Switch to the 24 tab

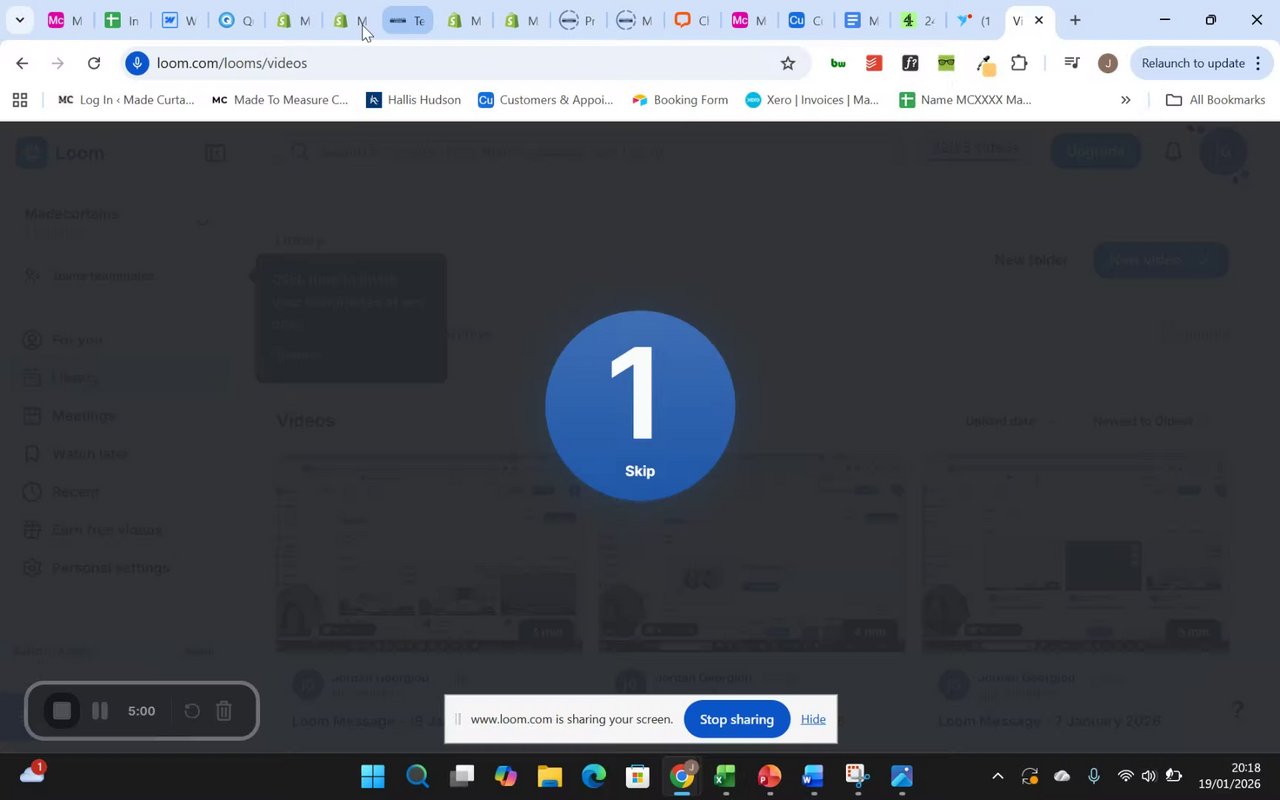coord(918,20)
